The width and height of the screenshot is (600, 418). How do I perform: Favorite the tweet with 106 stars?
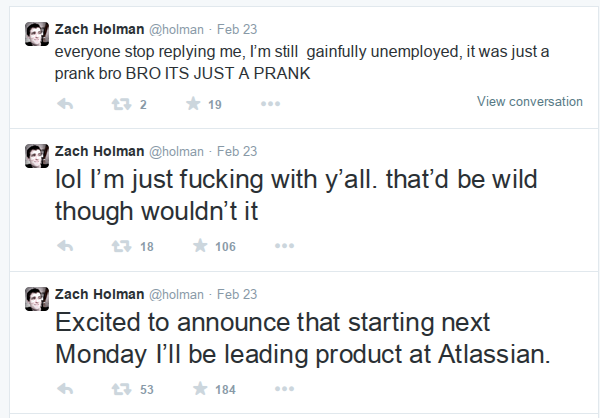tap(200, 246)
